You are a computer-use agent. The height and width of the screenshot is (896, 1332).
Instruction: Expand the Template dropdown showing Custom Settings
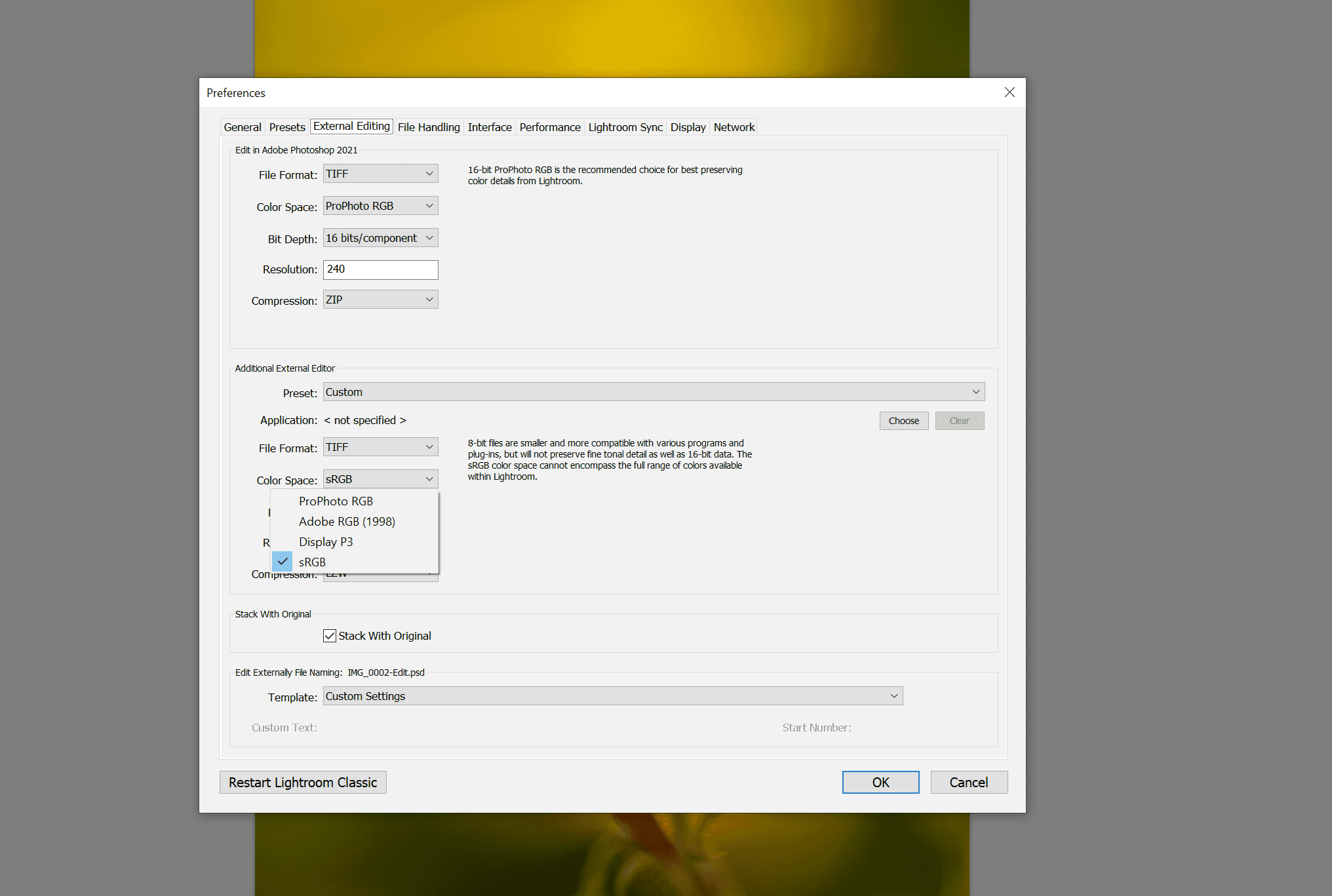pyautogui.click(x=613, y=695)
